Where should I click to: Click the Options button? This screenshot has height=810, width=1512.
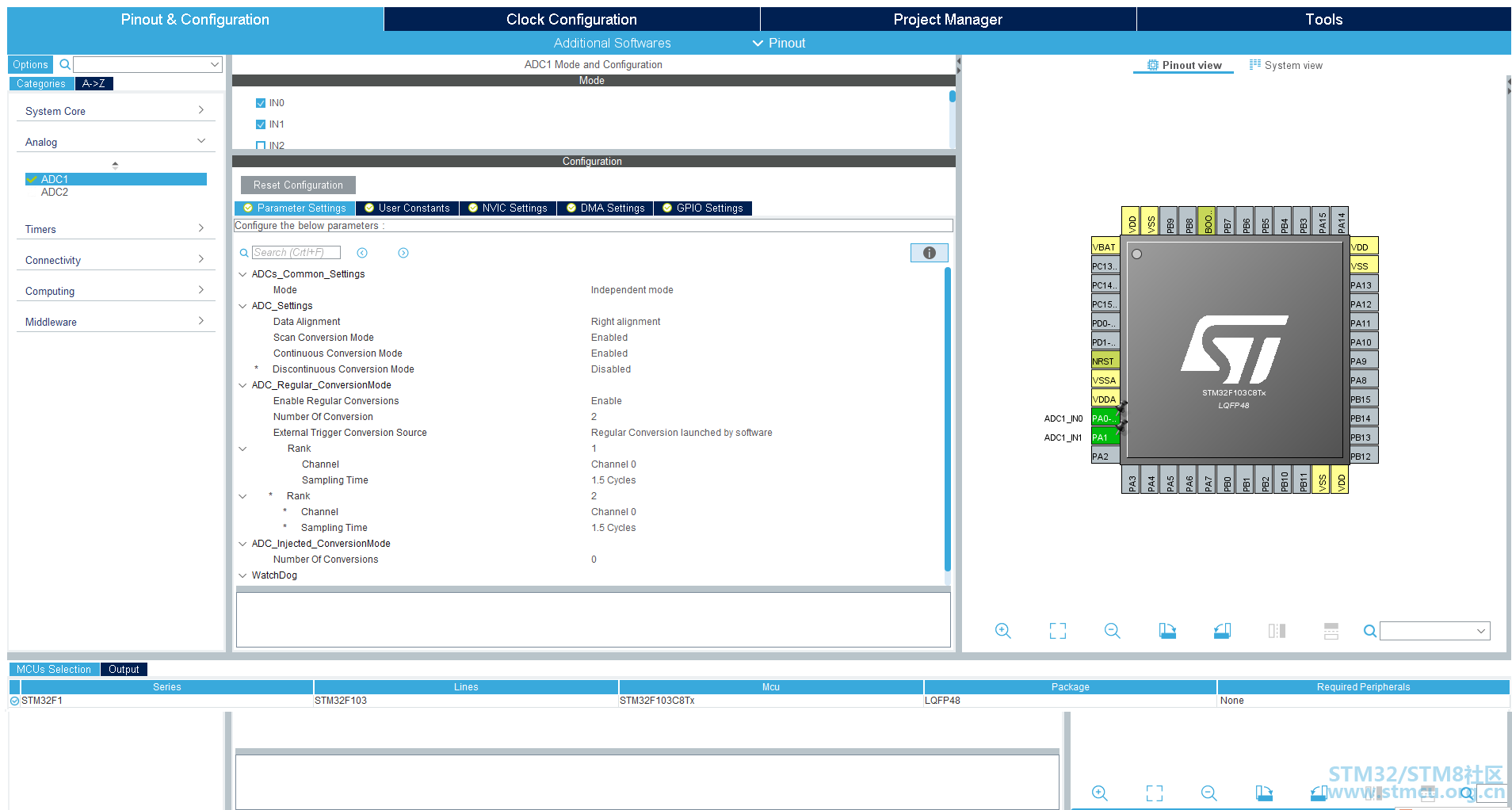(30, 64)
